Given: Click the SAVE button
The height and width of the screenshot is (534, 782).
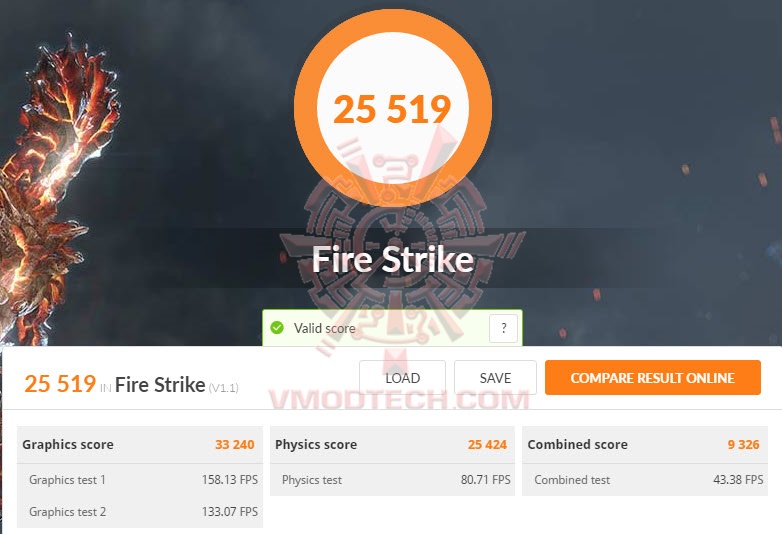Looking at the screenshot, I should [495, 378].
